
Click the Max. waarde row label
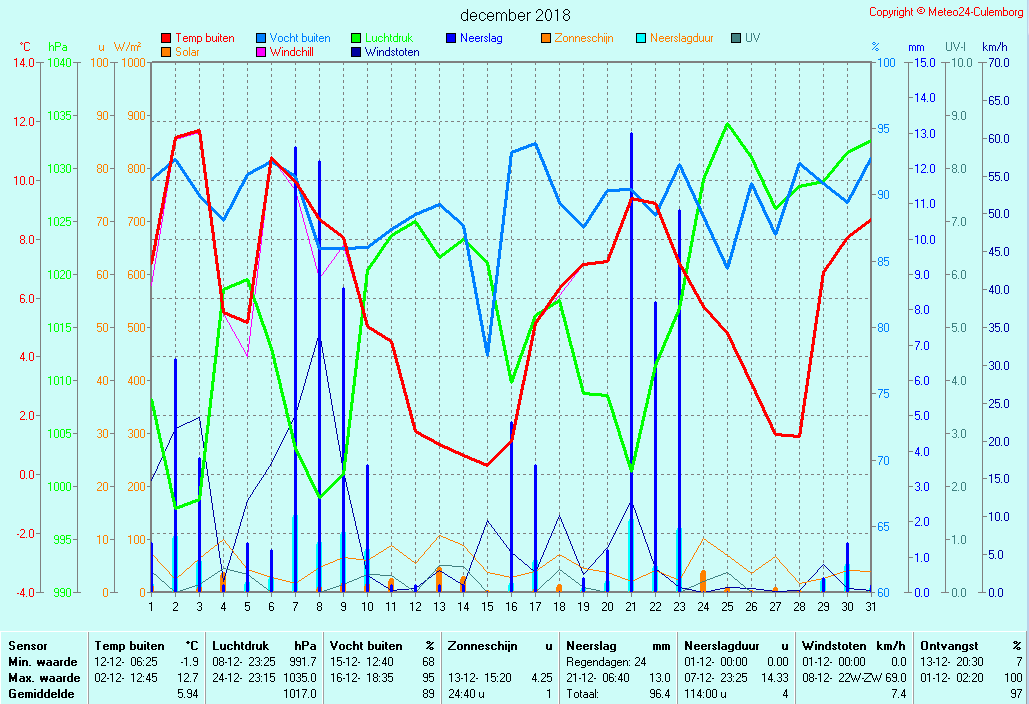coord(41,678)
